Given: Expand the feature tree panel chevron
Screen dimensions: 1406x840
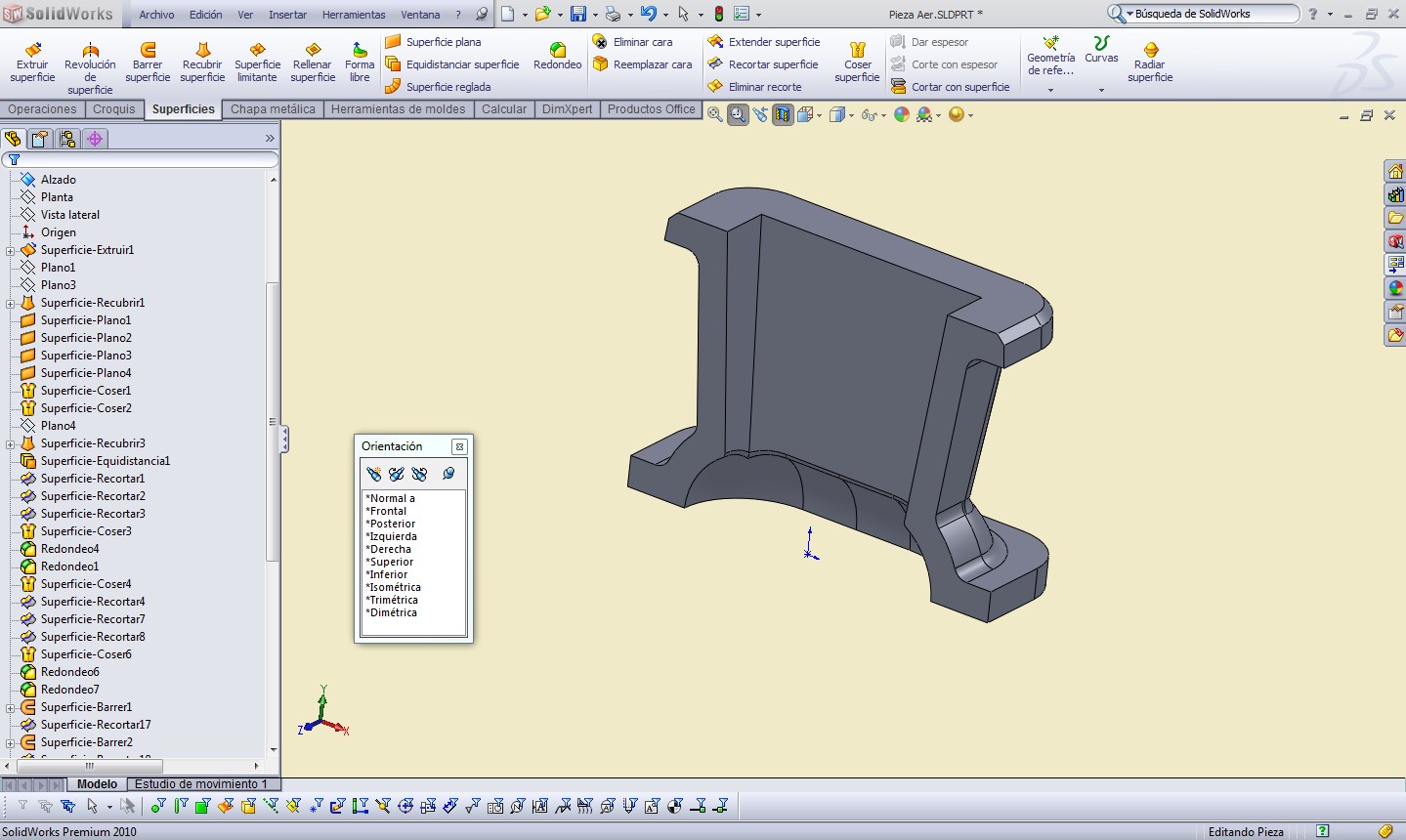Looking at the screenshot, I should [x=270, y=139].
